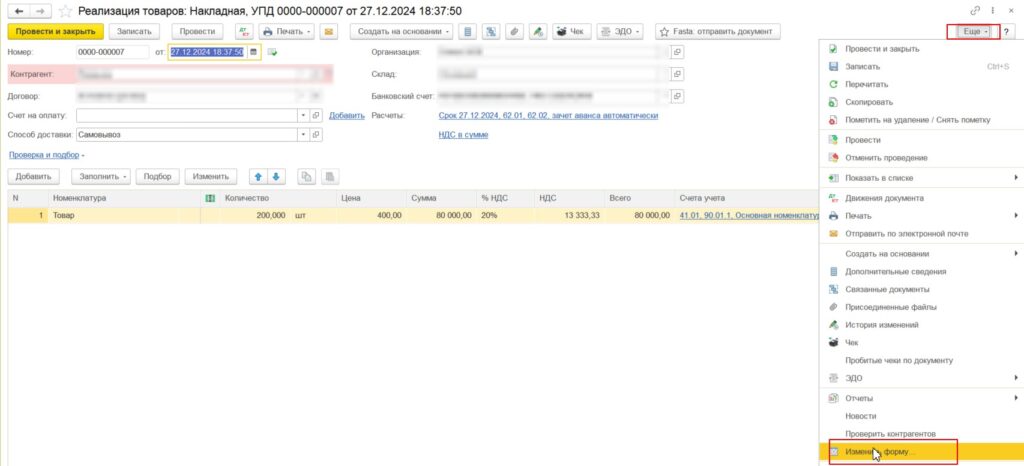Expand the Заполнить dropdown above the table
This screenshot has width=1024, height=466.
coord(101,176)
